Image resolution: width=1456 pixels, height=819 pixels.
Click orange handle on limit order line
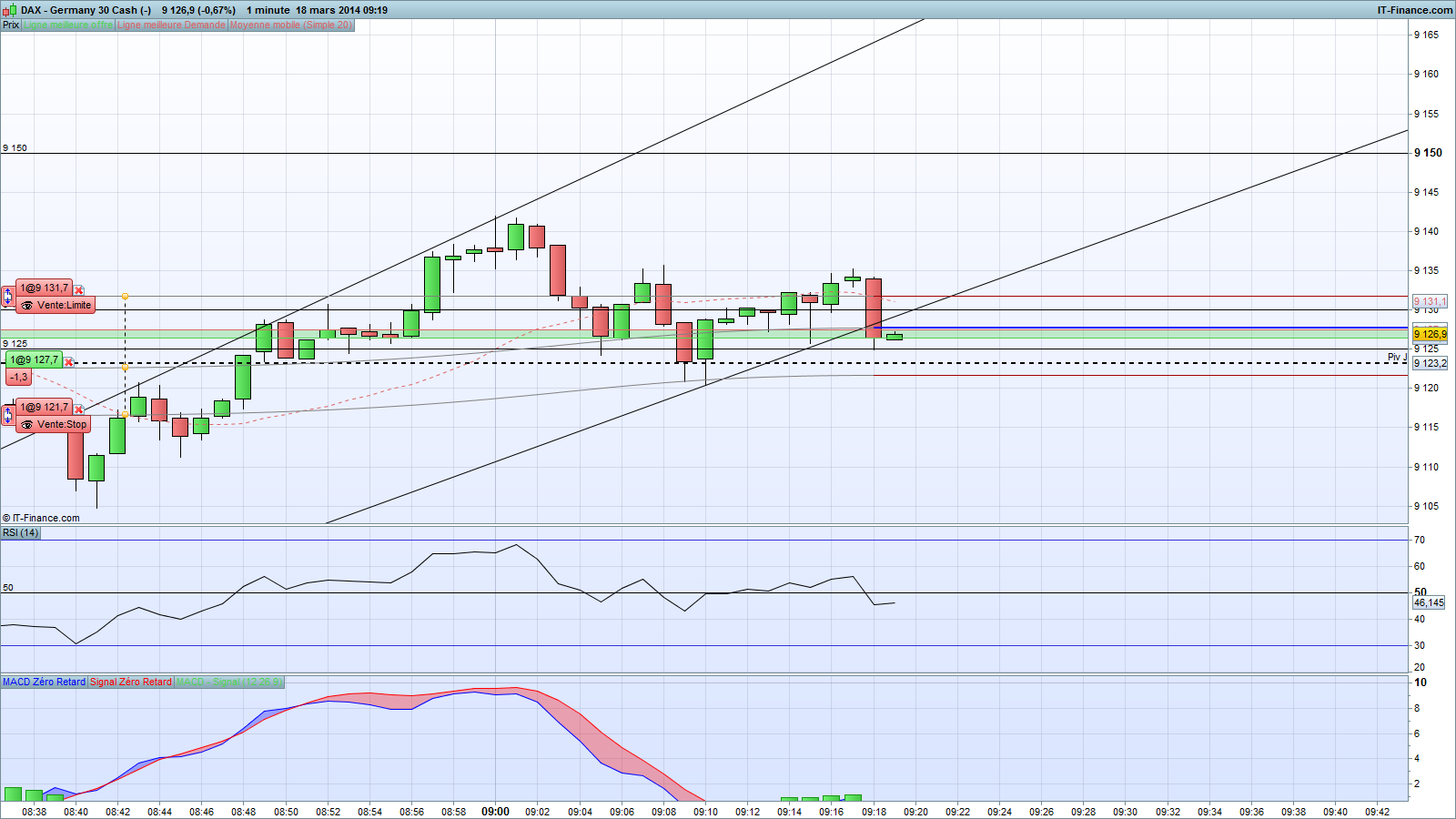point(125,297)
